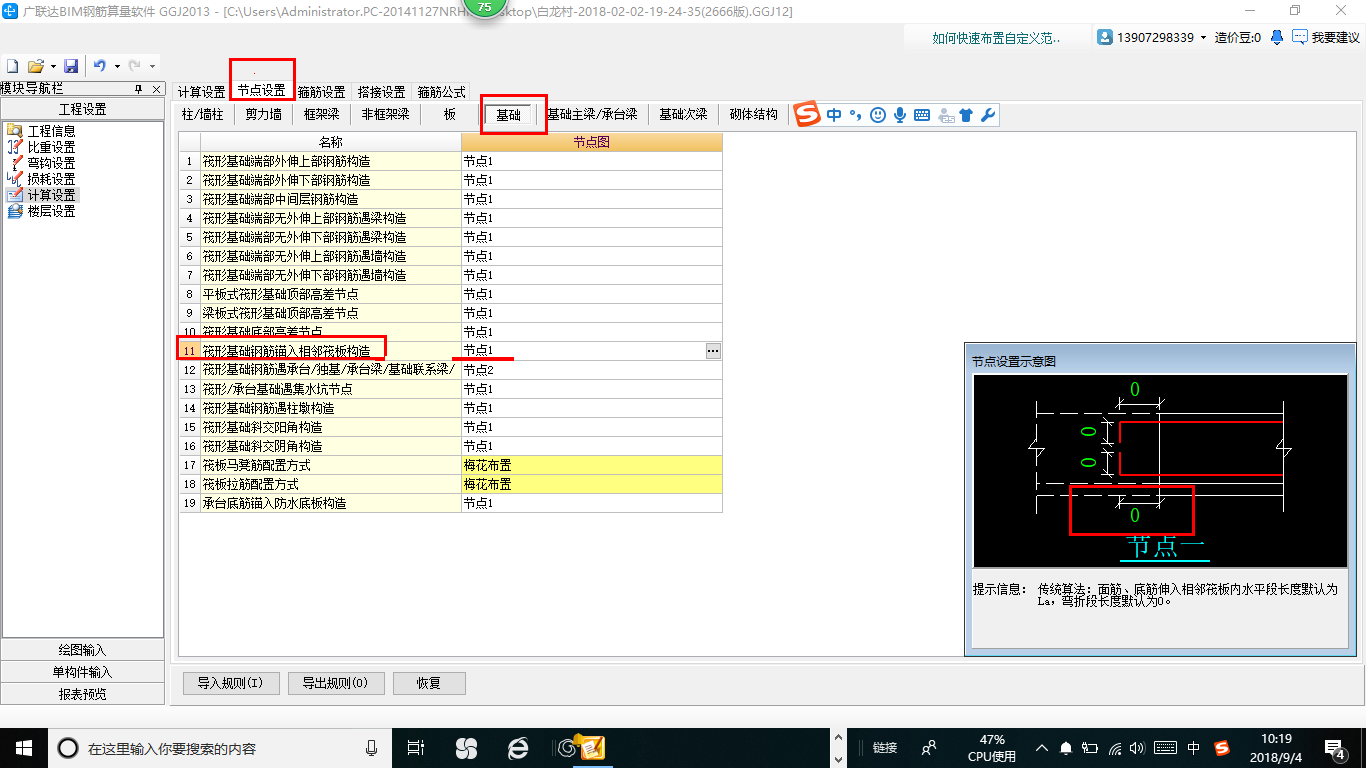Close the 模块导航栏 panel
The image size is (1366, 768).
(x=155, y=89)
